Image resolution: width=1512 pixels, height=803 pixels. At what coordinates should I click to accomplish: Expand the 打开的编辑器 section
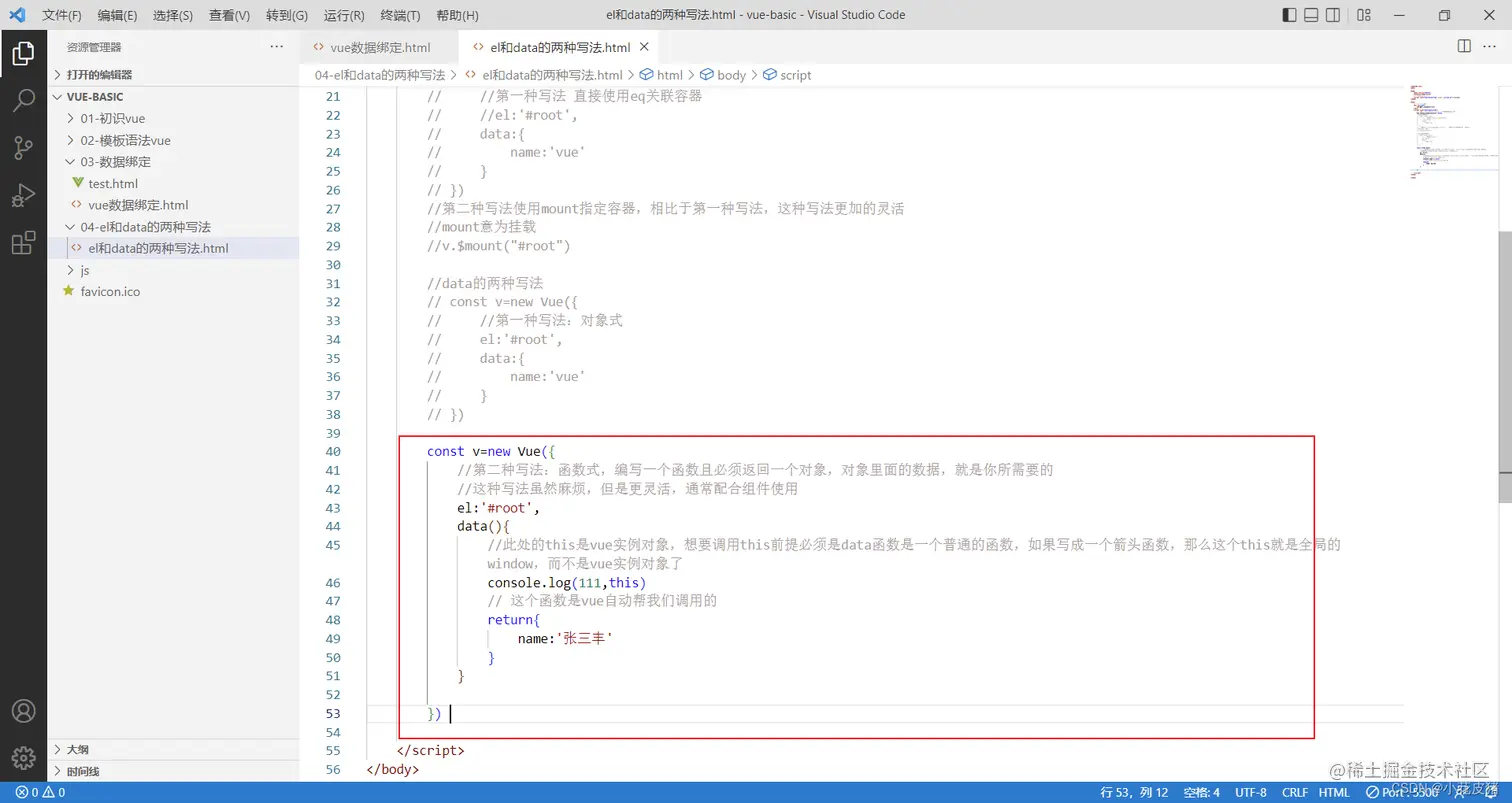(x=173, y=75)
